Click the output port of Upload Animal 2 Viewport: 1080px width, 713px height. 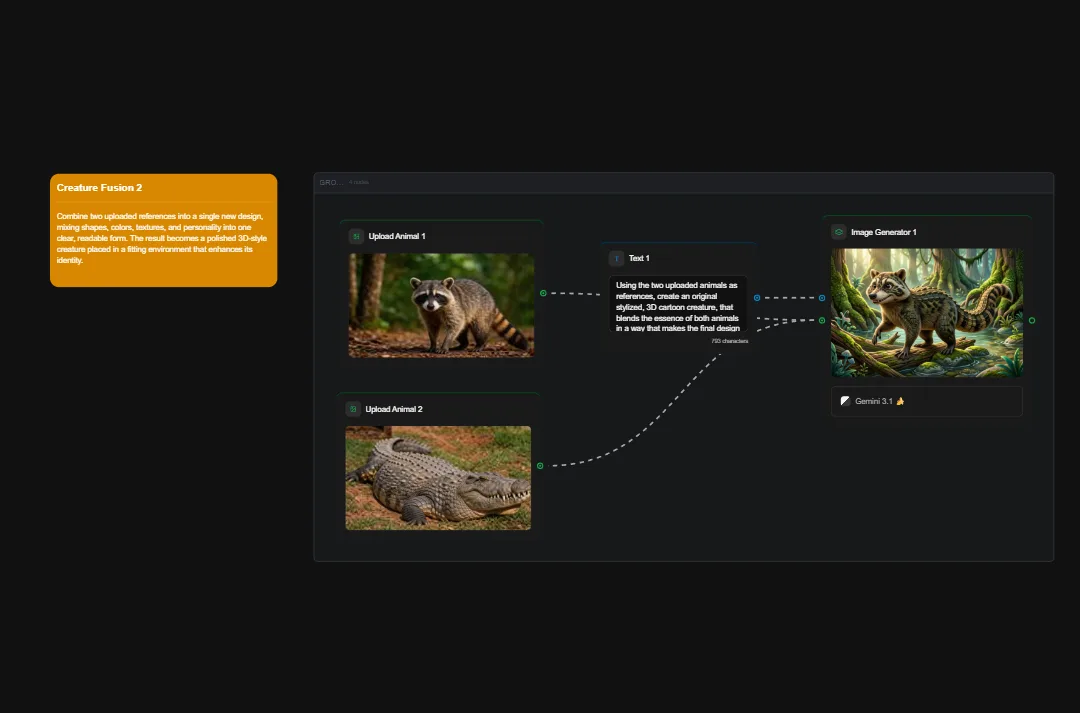click(541, 465)
